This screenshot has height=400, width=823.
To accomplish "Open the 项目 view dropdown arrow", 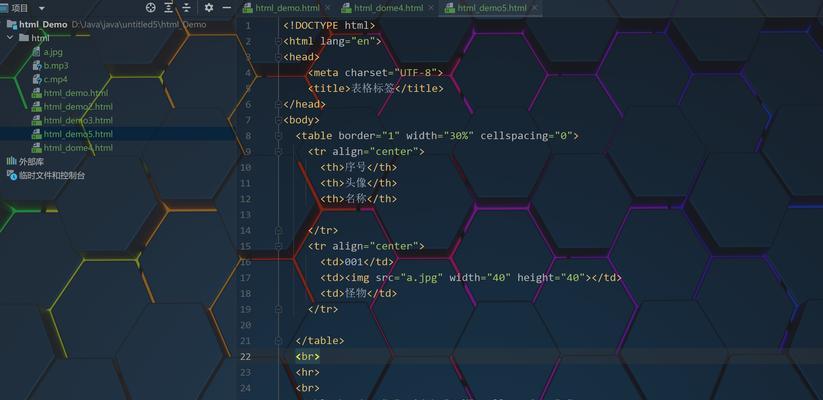I will [x=42, y=8].
